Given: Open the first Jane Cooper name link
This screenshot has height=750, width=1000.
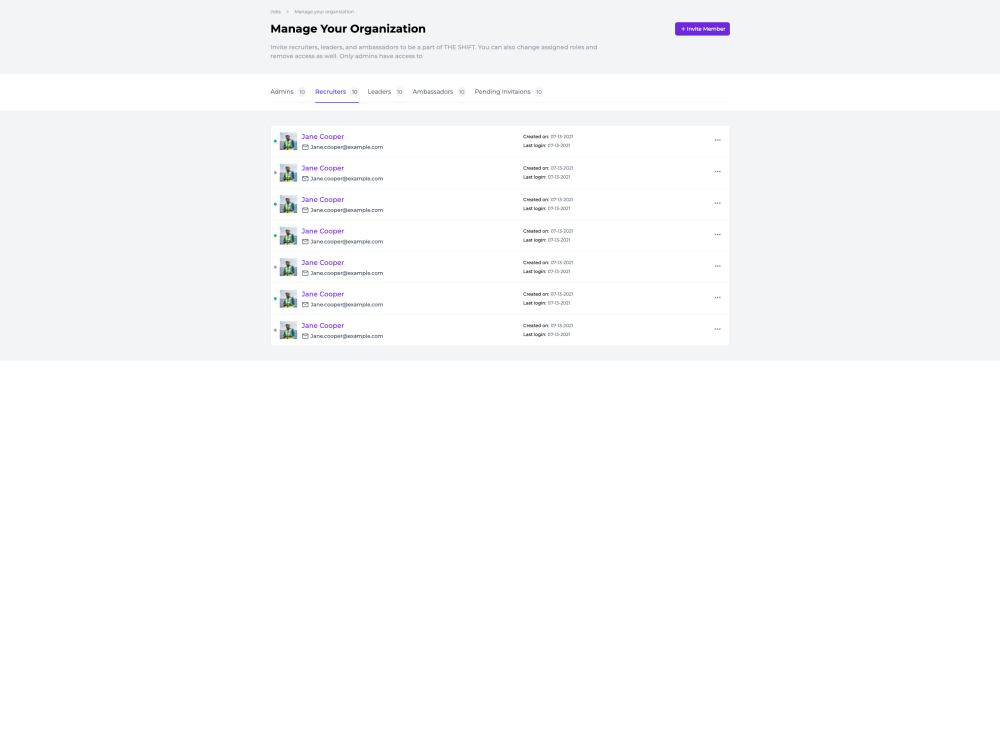Looking at the screenshot, I should point(323,136).
